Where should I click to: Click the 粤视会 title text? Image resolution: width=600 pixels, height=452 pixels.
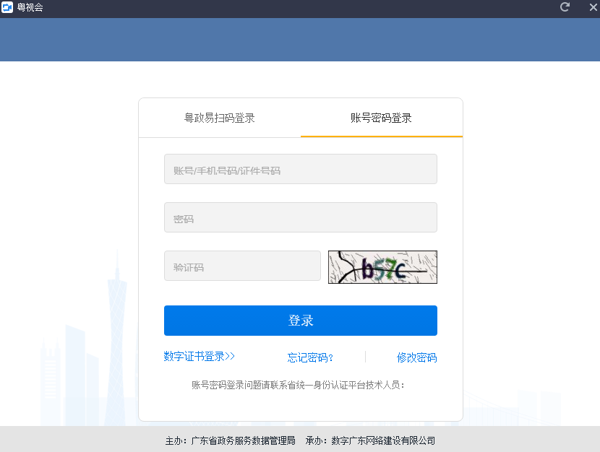pyautogui.click(x=30, y=7)
